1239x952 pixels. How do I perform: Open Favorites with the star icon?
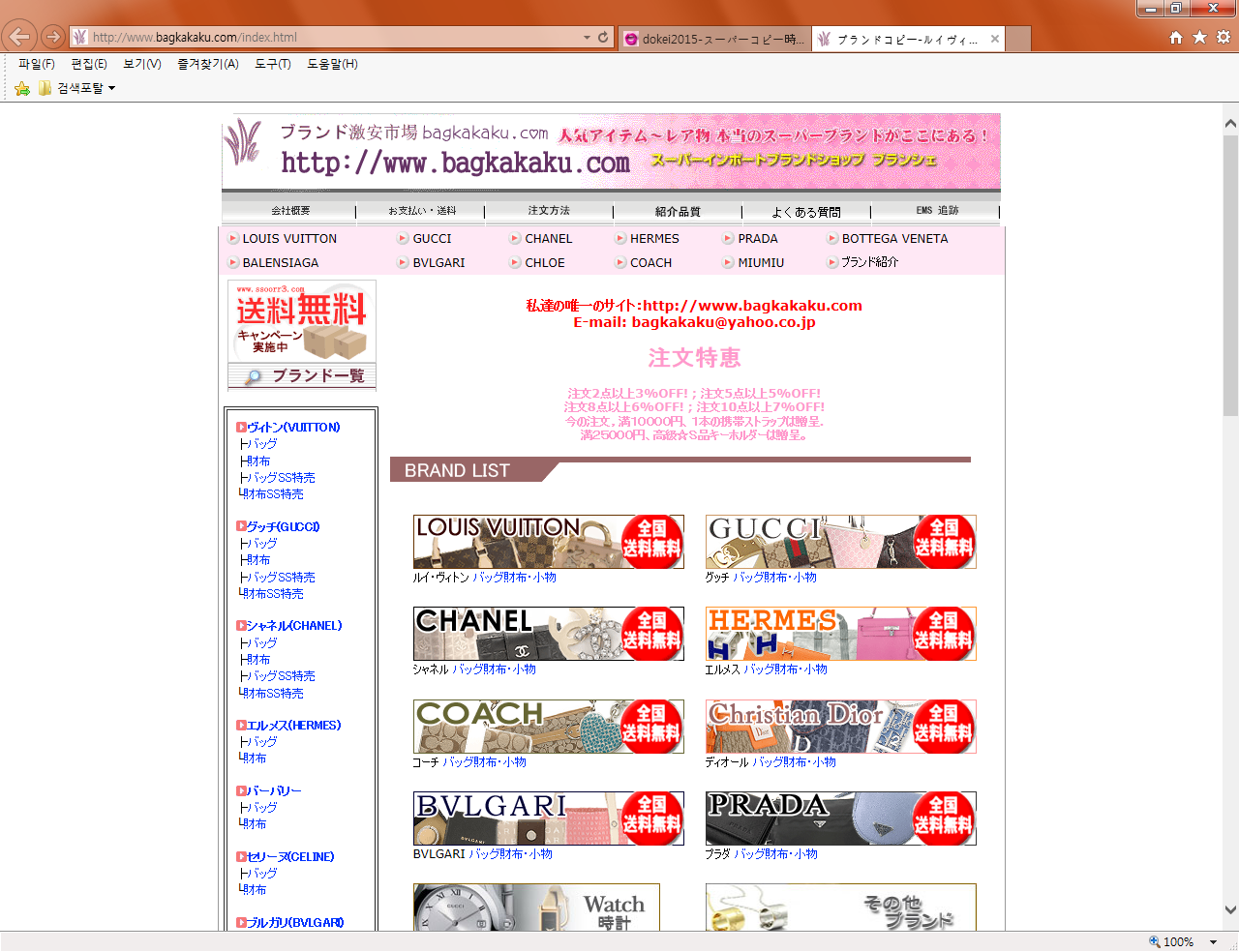tap(1199, 37)
